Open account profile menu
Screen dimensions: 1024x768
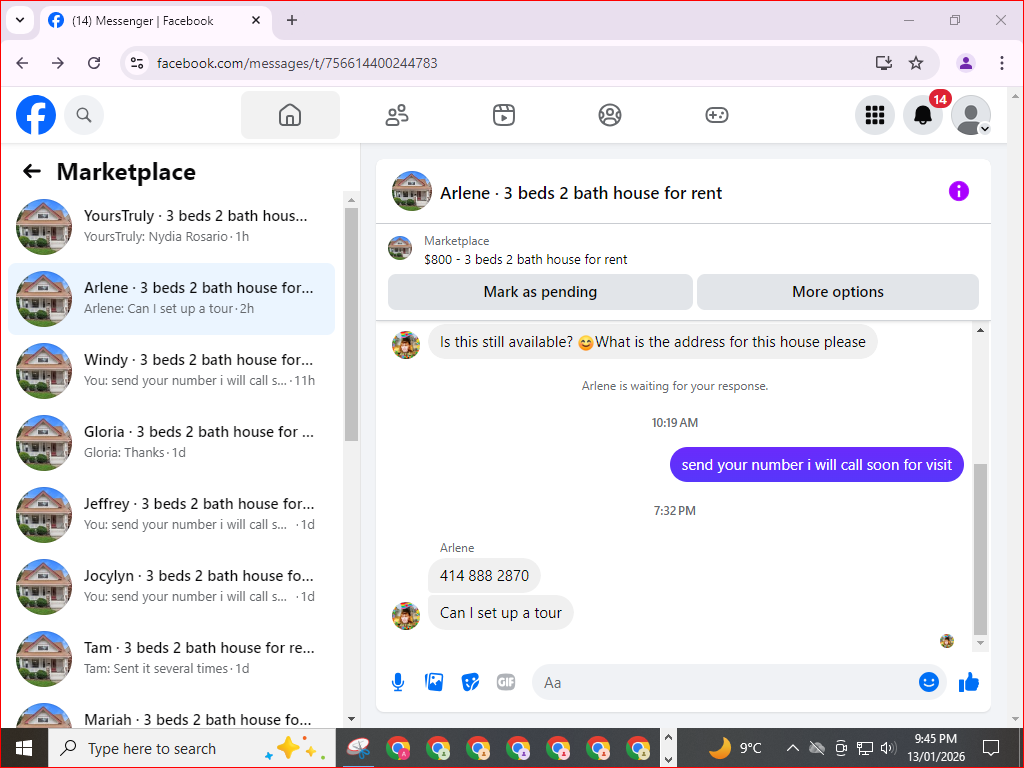[x=971, y=115]
